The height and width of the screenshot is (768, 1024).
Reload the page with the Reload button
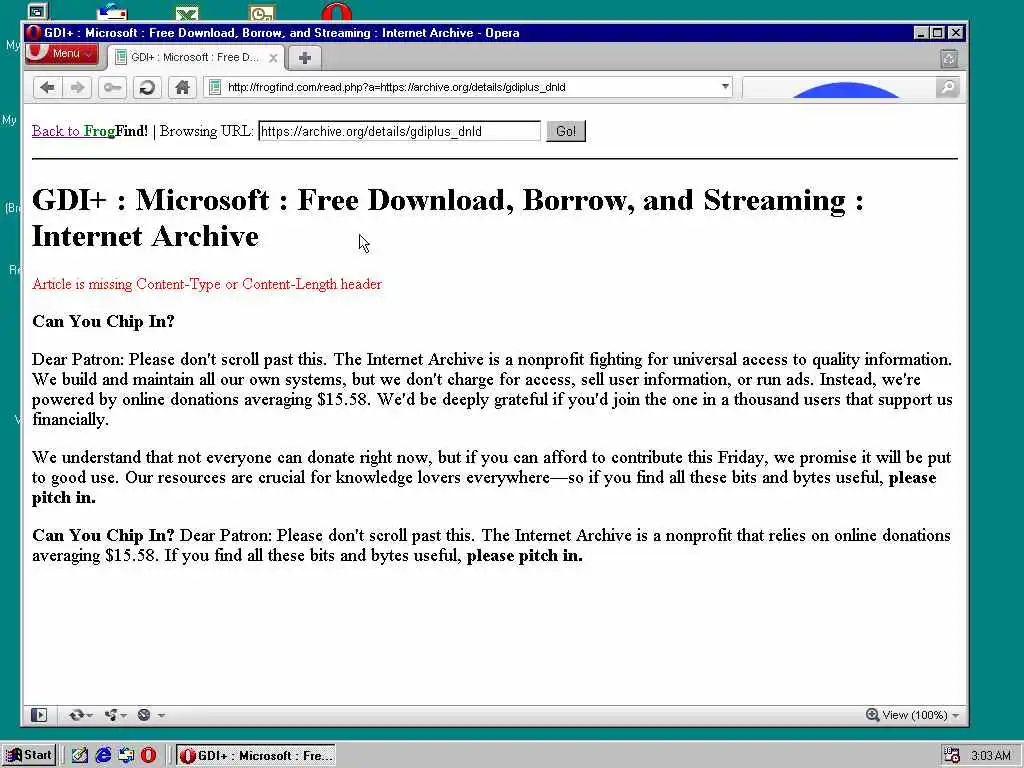point(147,88)
